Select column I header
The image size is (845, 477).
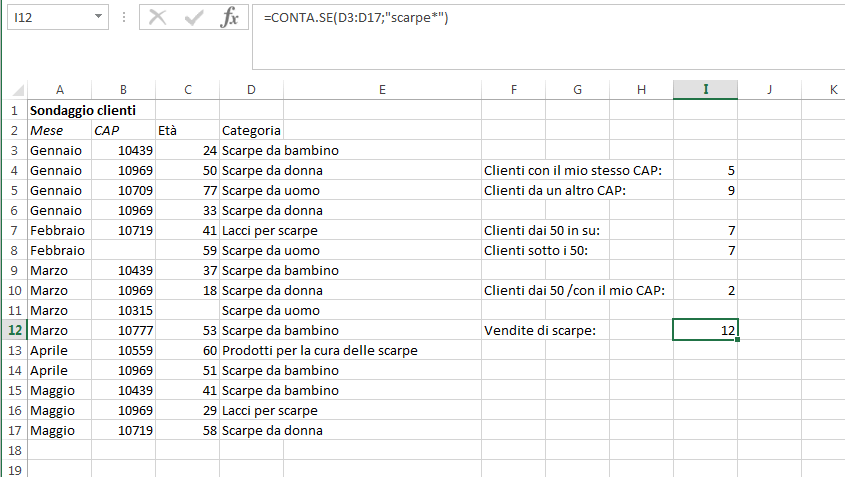[705, 89]
